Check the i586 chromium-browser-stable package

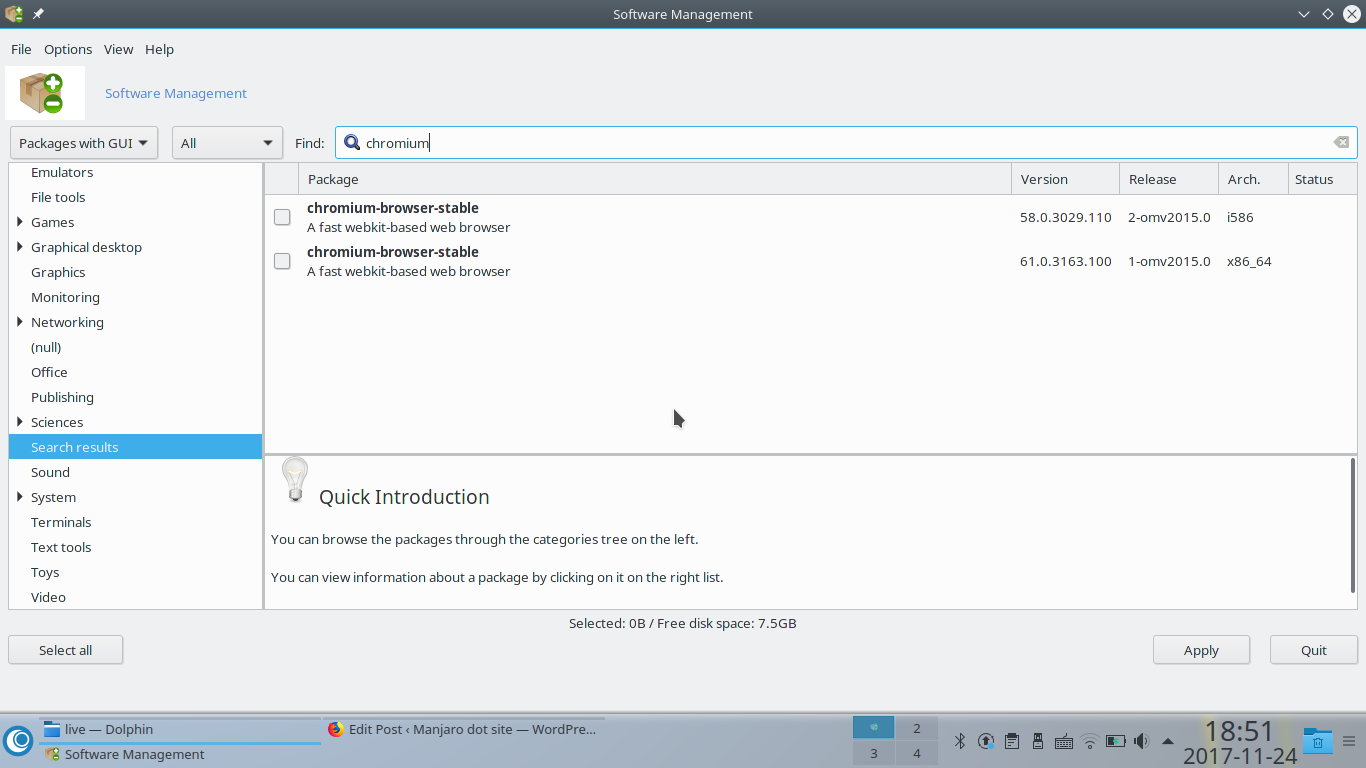click(282, 217)
